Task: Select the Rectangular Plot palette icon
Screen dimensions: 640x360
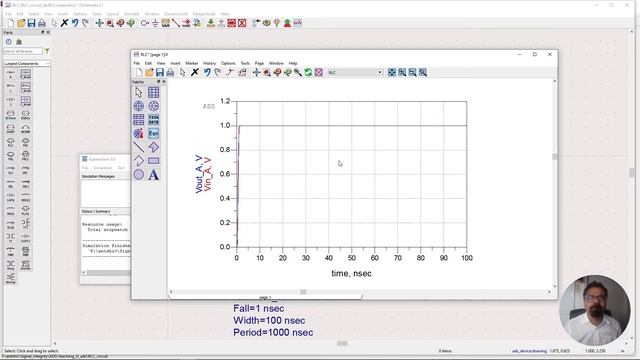Action: click(153, 92)
